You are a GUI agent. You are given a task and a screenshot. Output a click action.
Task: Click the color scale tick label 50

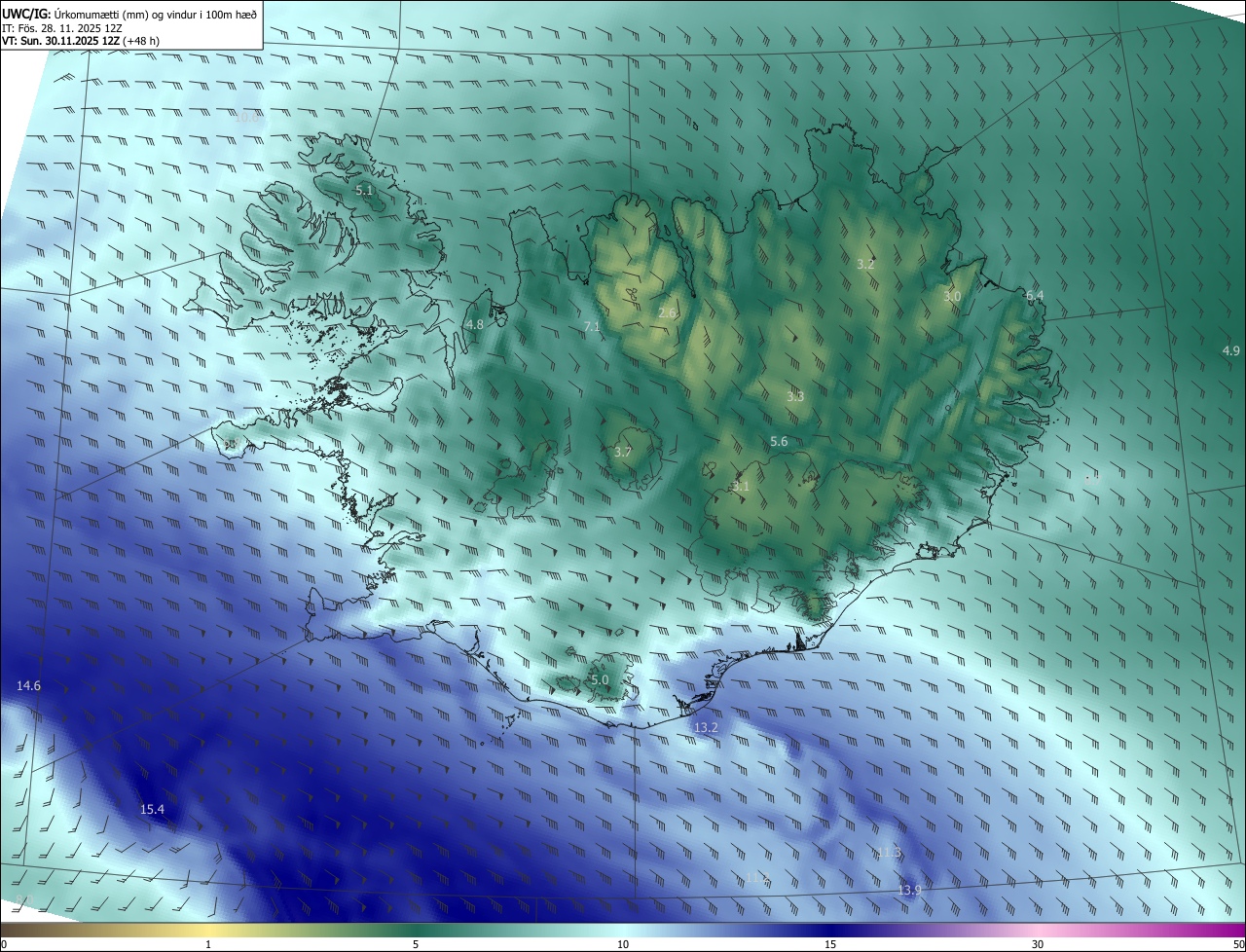tap(1238, 944)
